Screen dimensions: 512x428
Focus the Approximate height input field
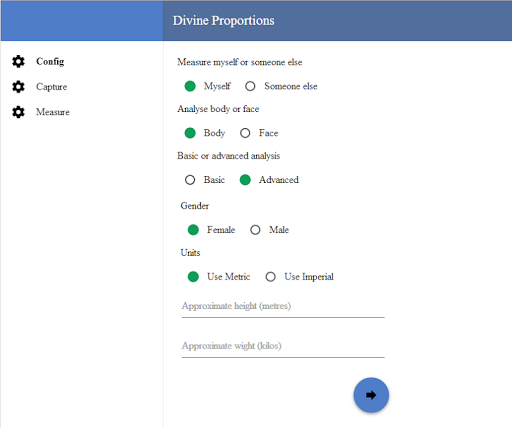point(283,307)
